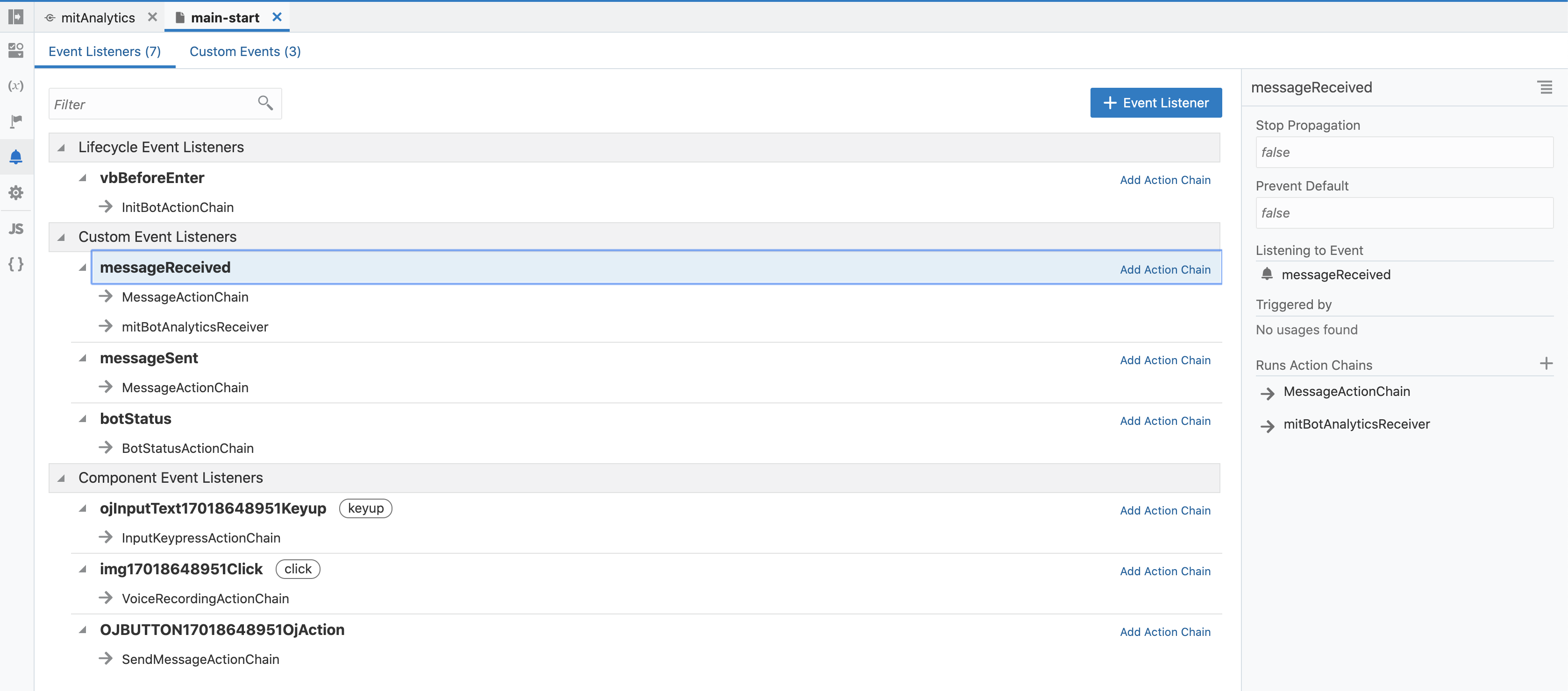Open the Variables (x) sidebar icon

[x=16, y=86]
